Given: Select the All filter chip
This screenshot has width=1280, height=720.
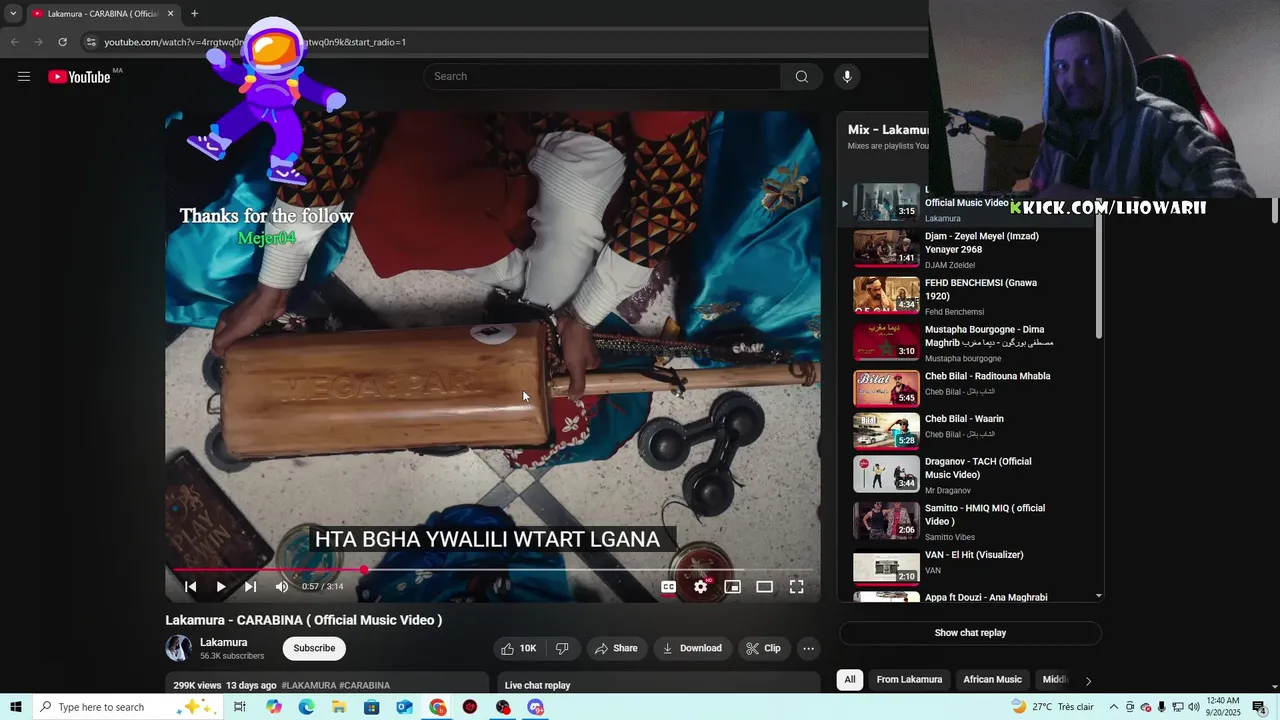Looking at the screenshot, I should tap(850, 680).
